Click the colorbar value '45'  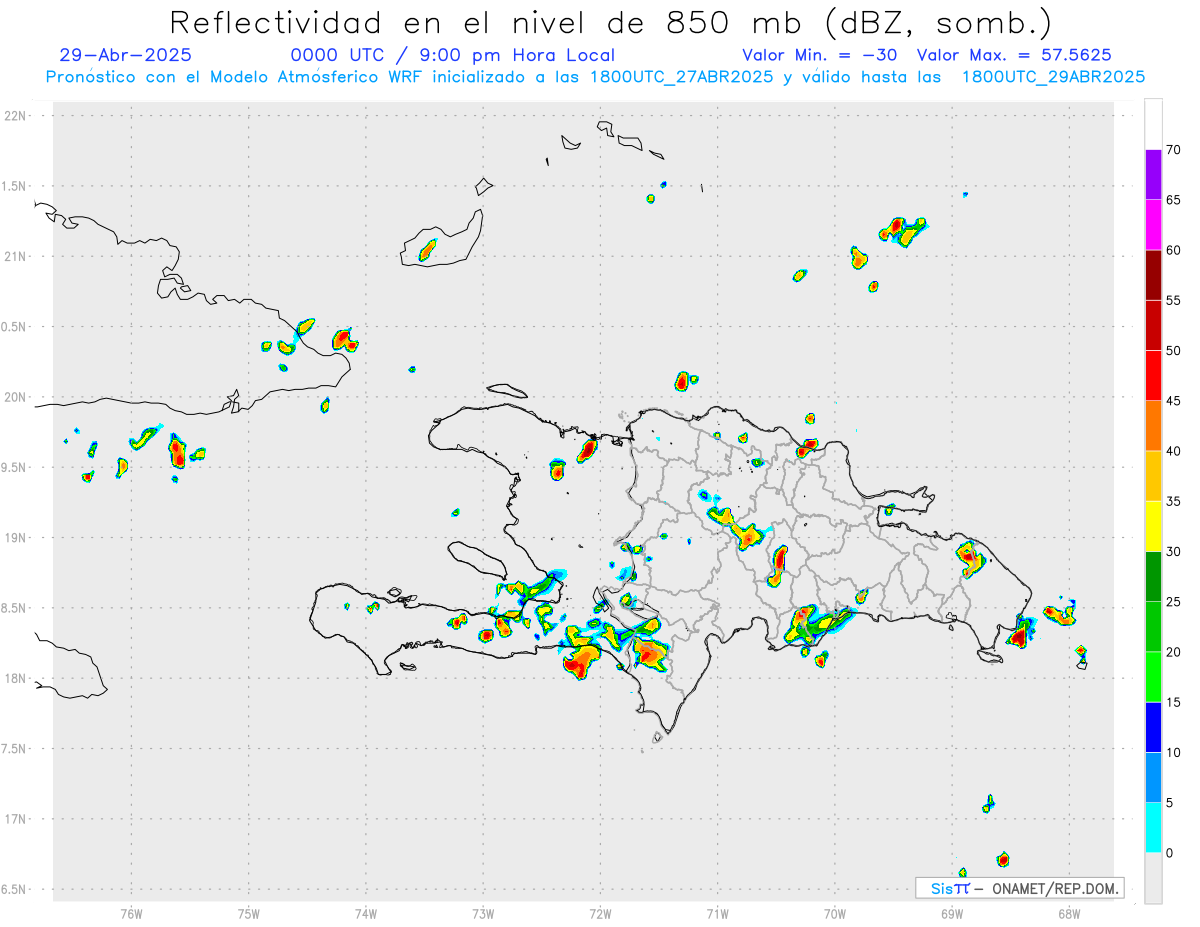click(1173, 401)
